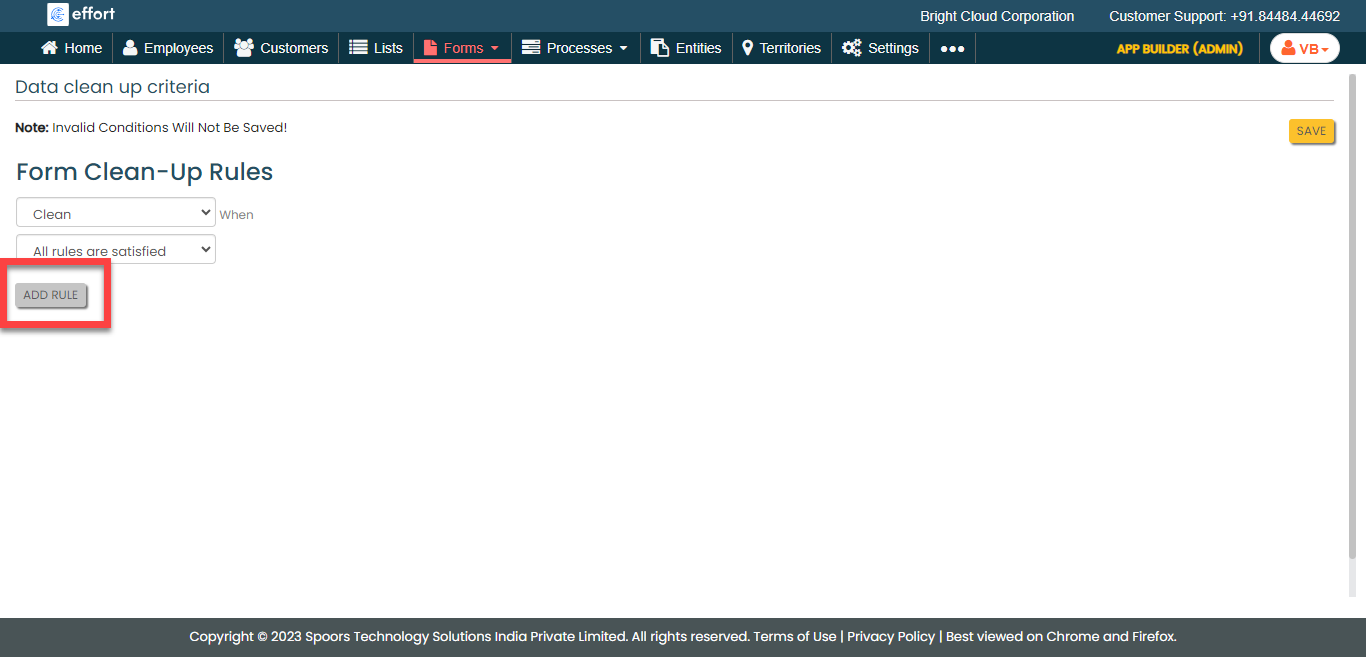Open Territories via map pin icon
The width and height of the screenshot is (1366, 657).
pos(747,48)
